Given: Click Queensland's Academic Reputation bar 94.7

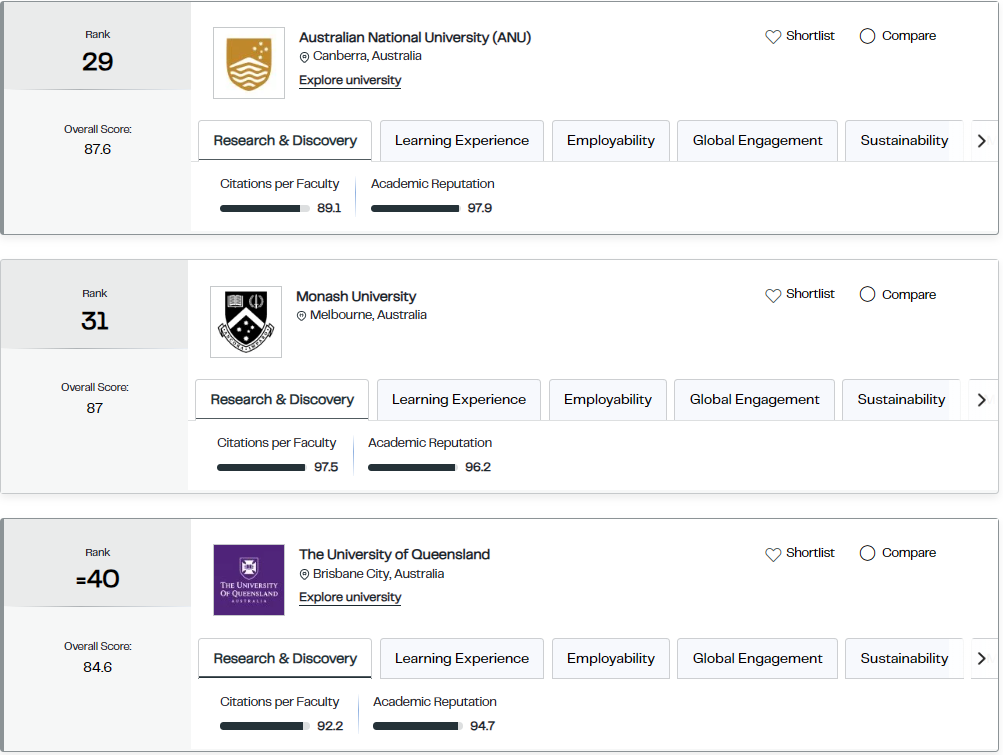Looking at the screenshot, I should click(x=417, y=726).
